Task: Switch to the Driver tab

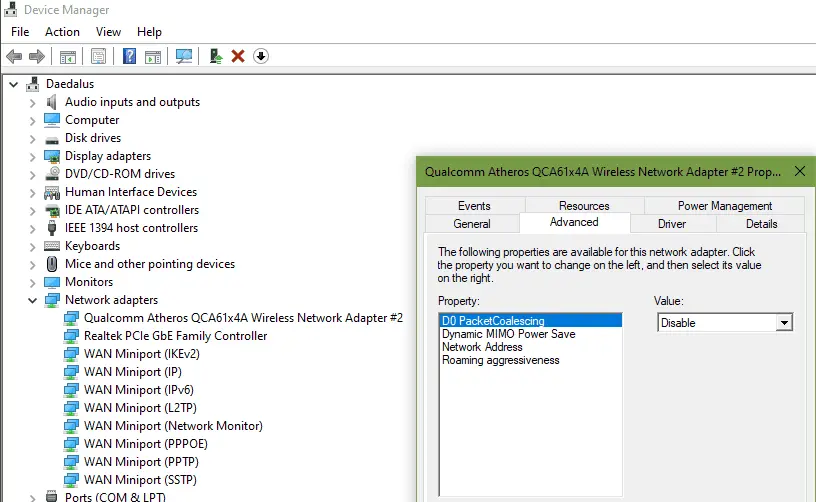Action: tap(672, 224)
